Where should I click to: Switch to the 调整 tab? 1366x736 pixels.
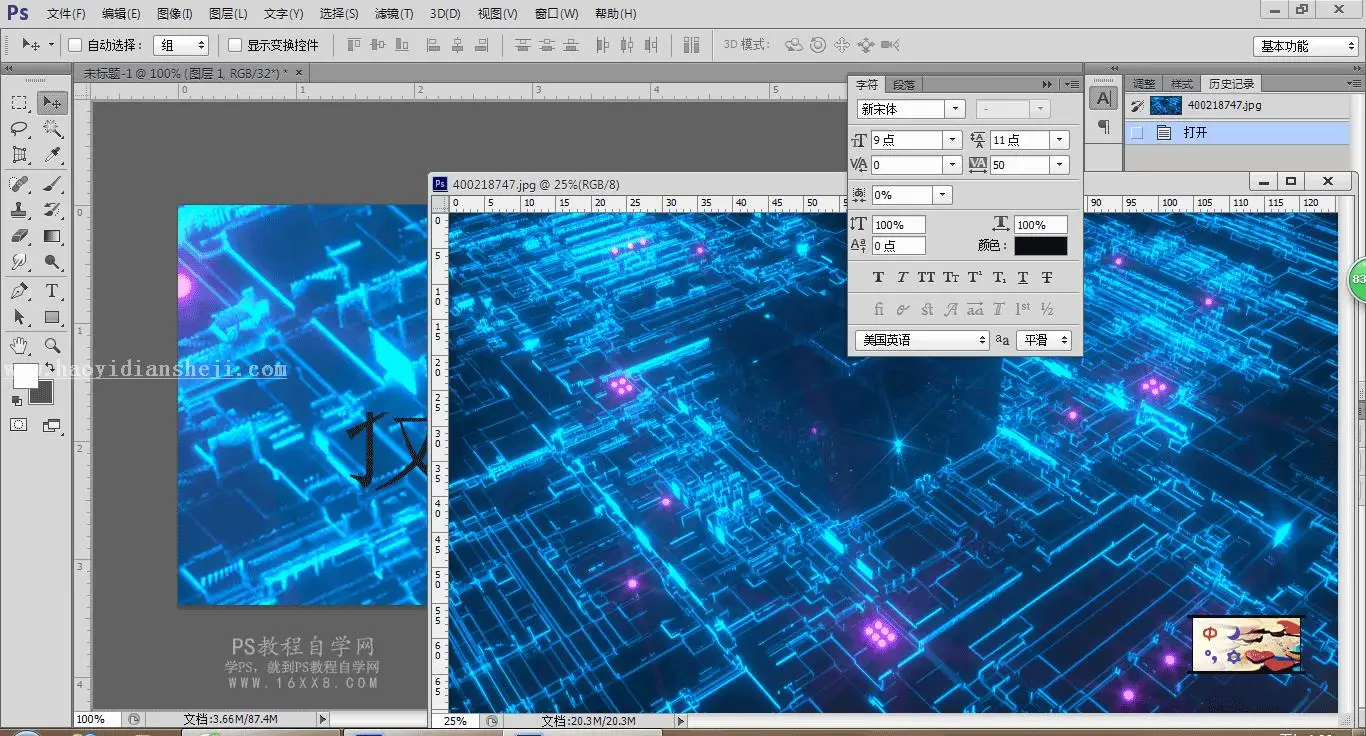(1144, 84)
